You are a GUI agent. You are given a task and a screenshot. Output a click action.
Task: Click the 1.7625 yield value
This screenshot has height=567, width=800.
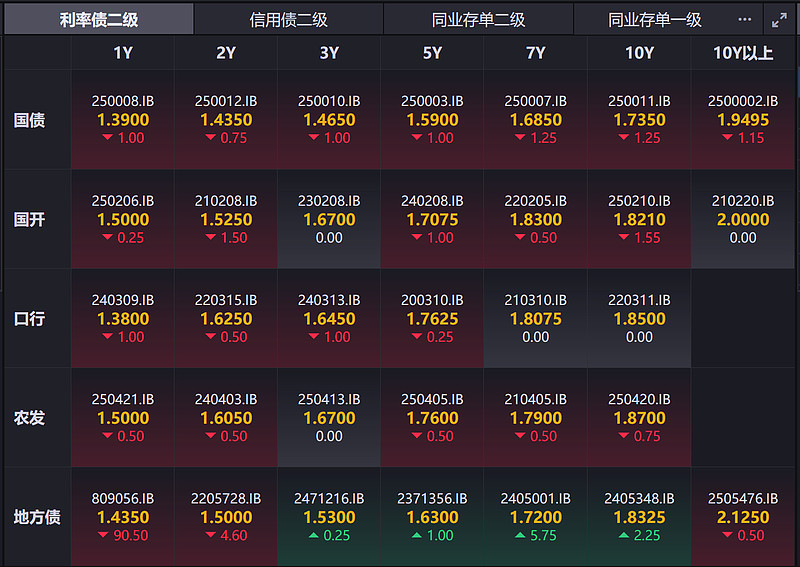click(432, 319)
